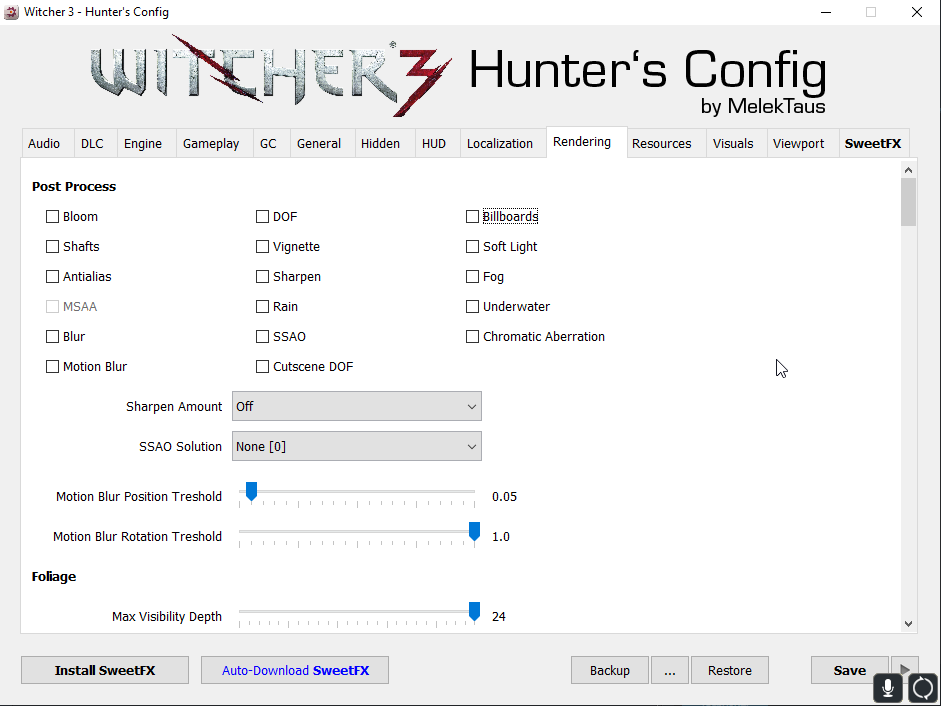This screenshot has height=706, width=941.
Task: Click the Post Process section heading
Action: (74, 187)
